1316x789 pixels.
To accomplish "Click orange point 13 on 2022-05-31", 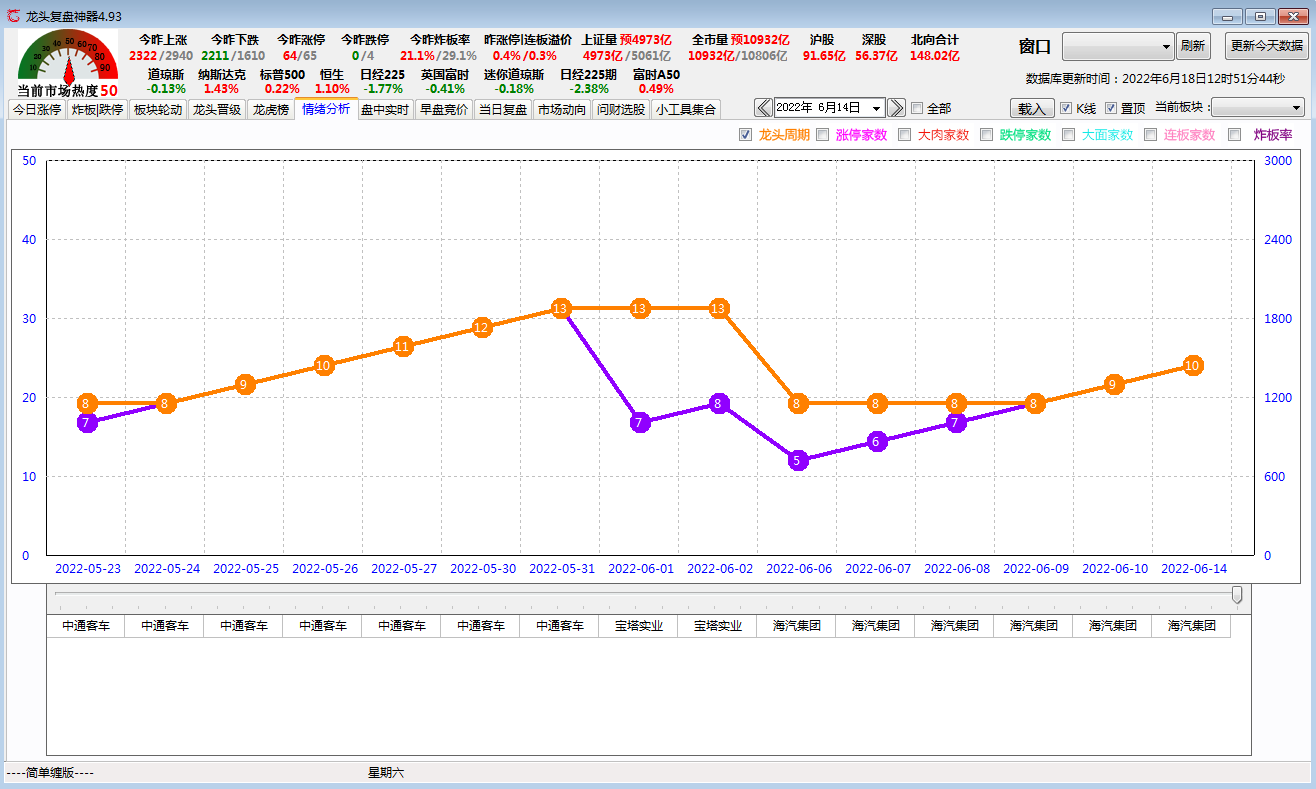I will point(561,308).
